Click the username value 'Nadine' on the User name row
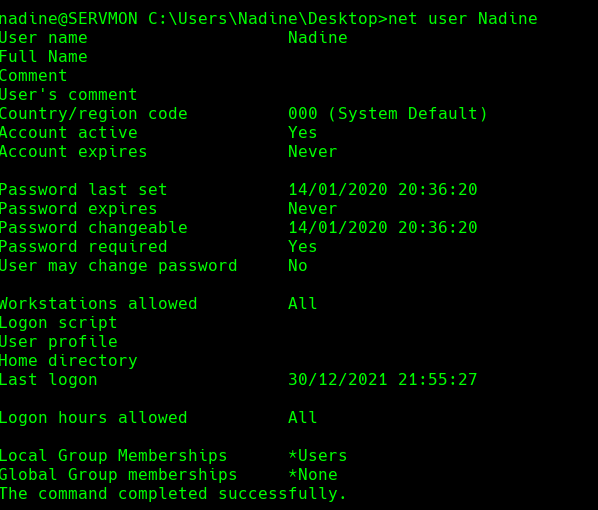The image size is (598, 510). click(x=318, y=37)
